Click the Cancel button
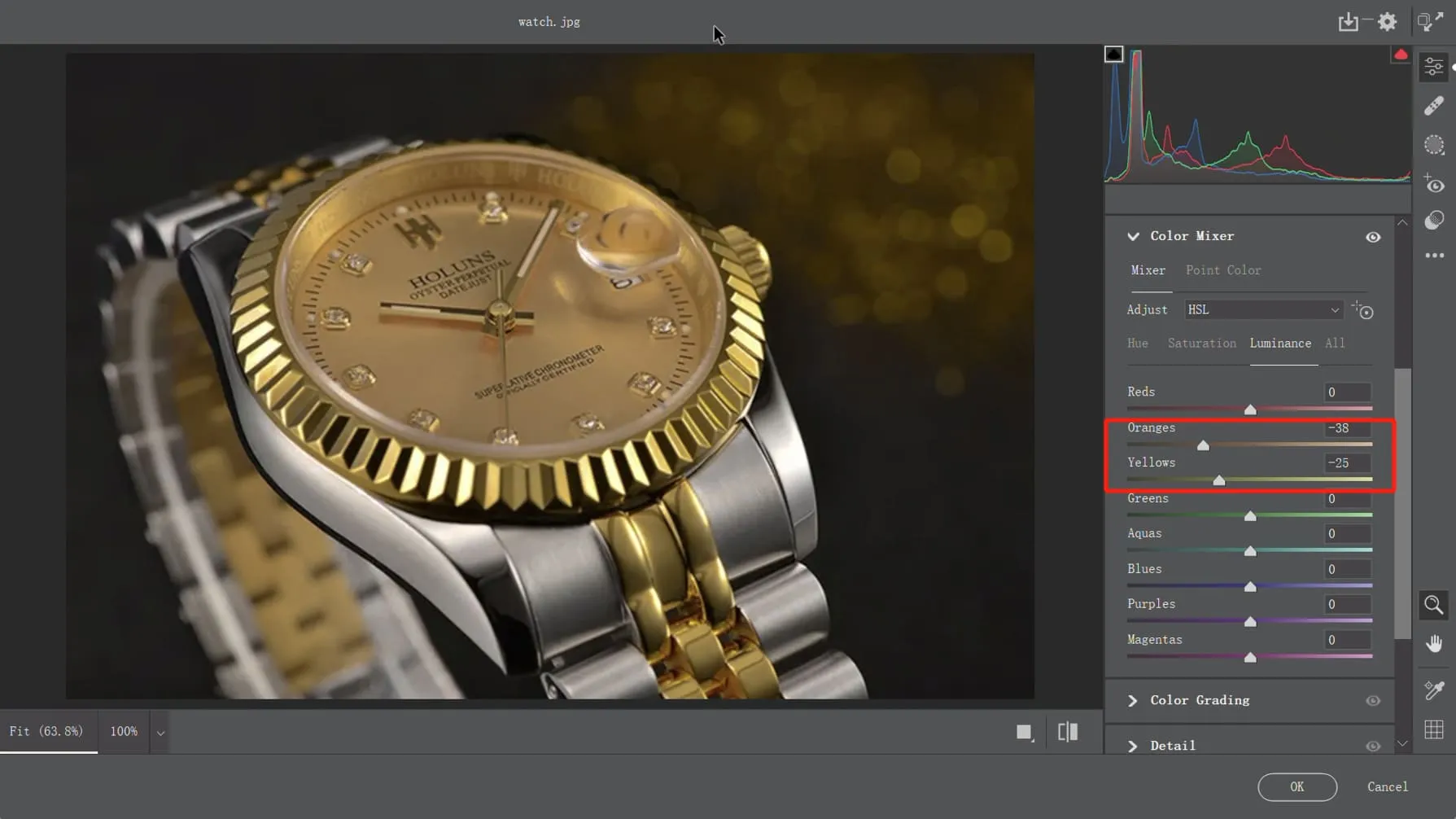The image size is (1456, 819). tap(1387, 787)
